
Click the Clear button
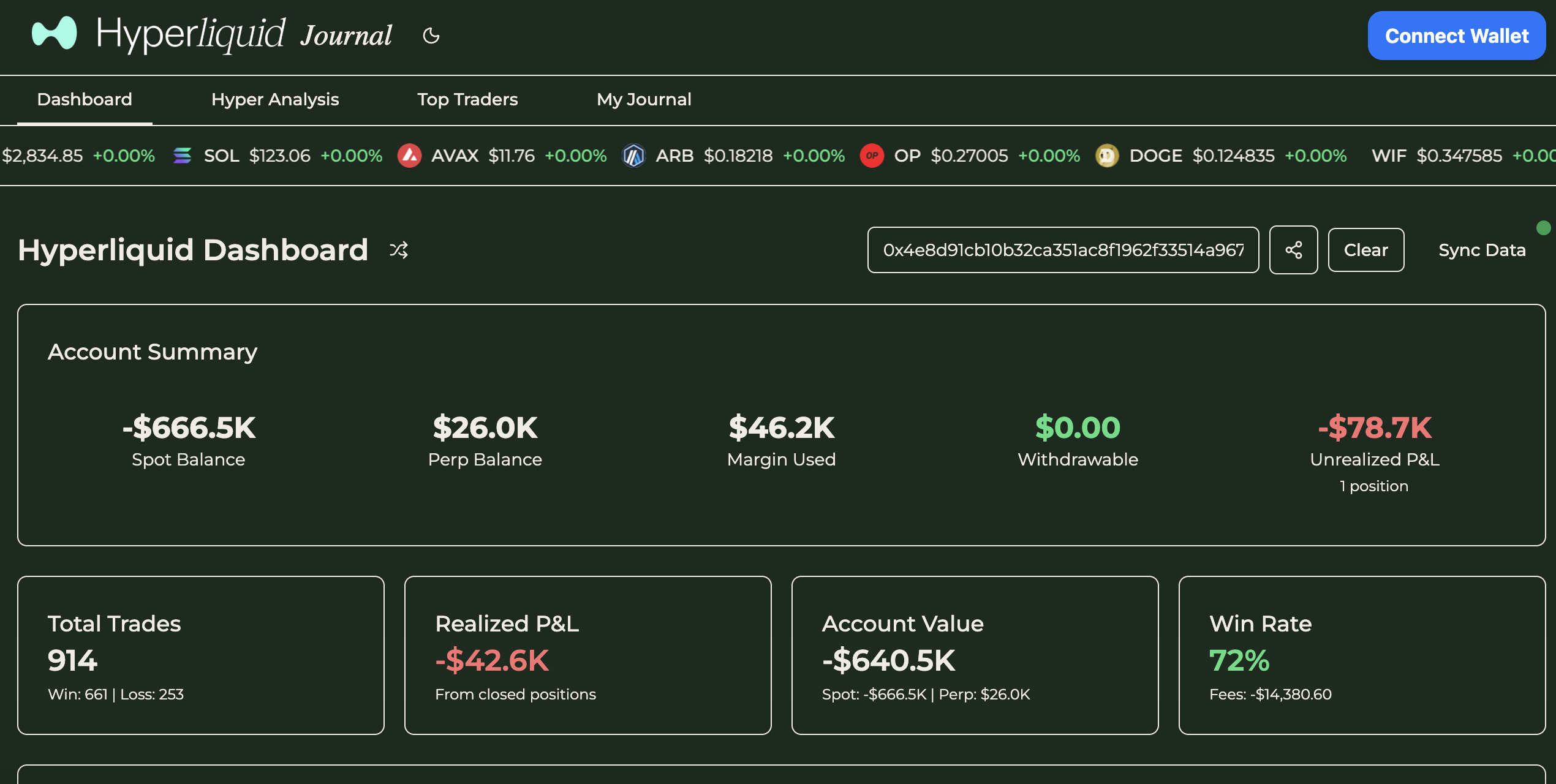pos(1365,250)
